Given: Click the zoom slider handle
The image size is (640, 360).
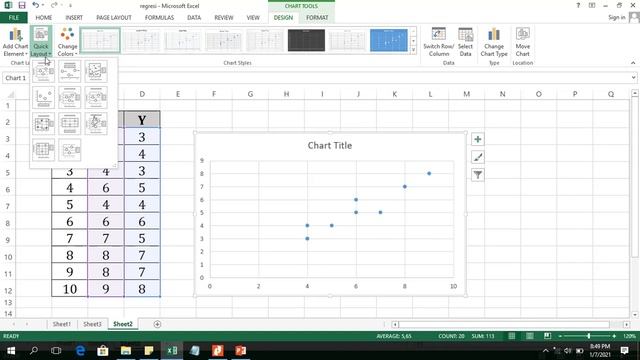Looking at the screenshot, I should click(588, 336).
